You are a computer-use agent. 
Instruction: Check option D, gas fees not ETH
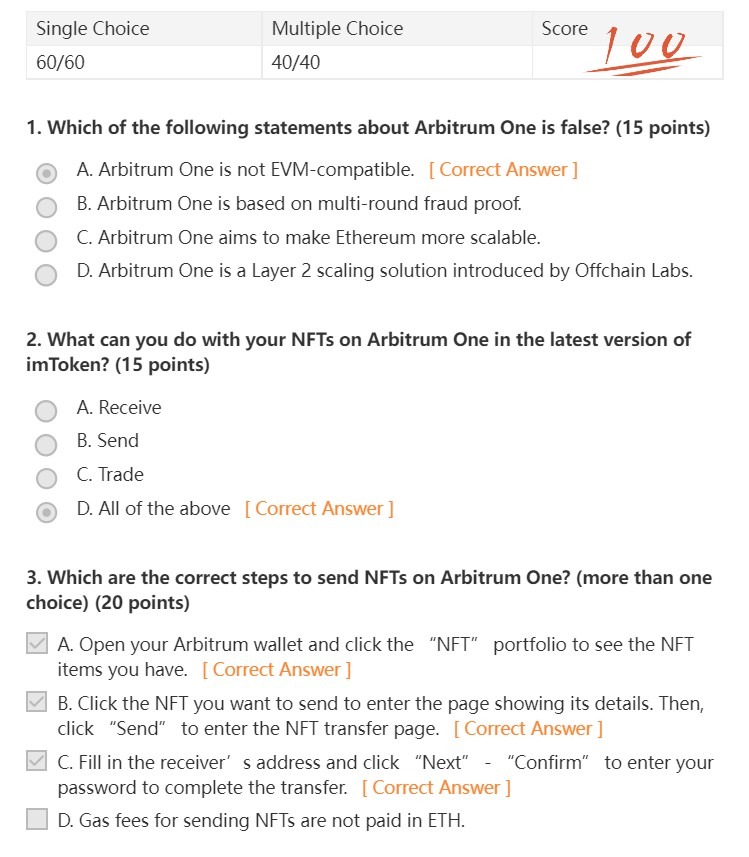point(37,820)
